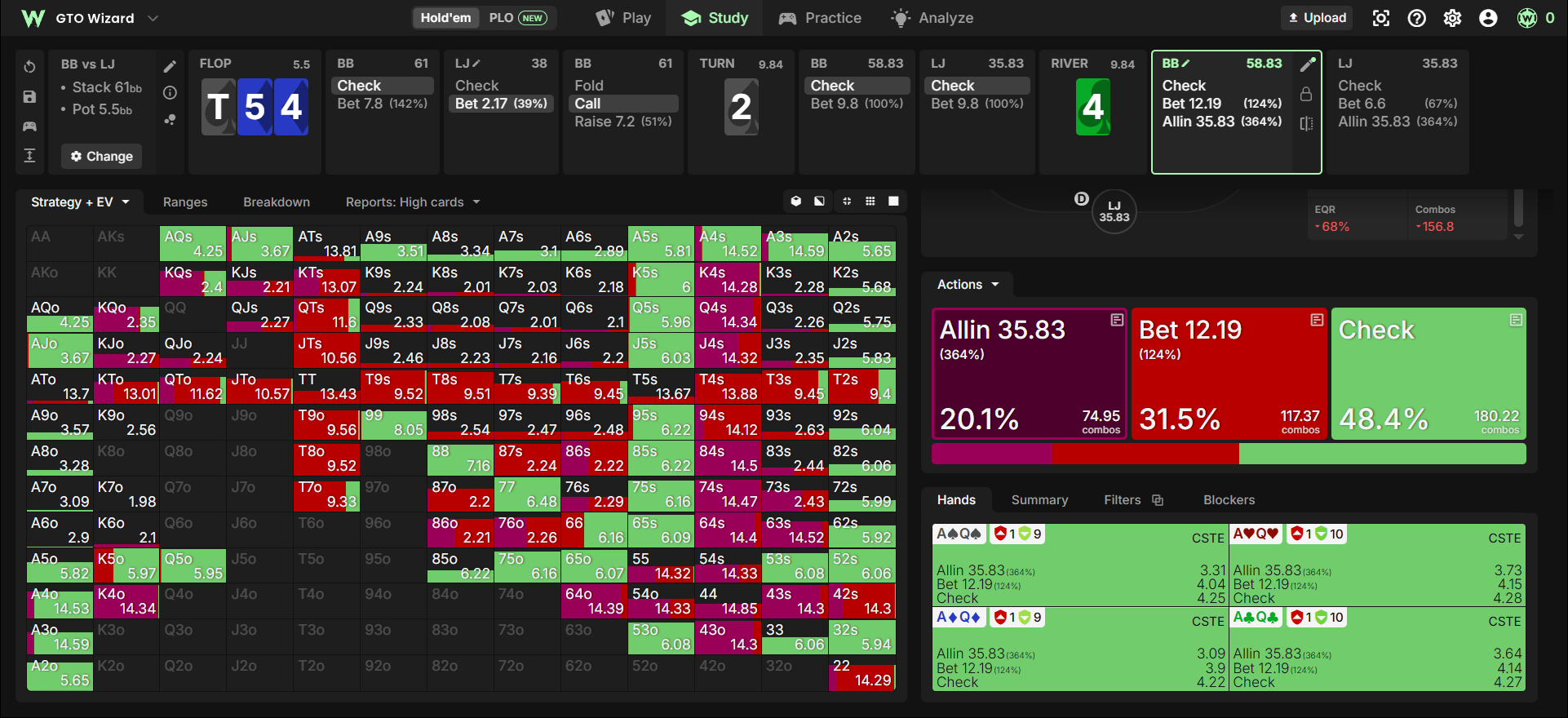Viewport: 1568px width, 718px height.
Task: Click the gamepad practice icon in left sidebar
Action: click(29, 126)
